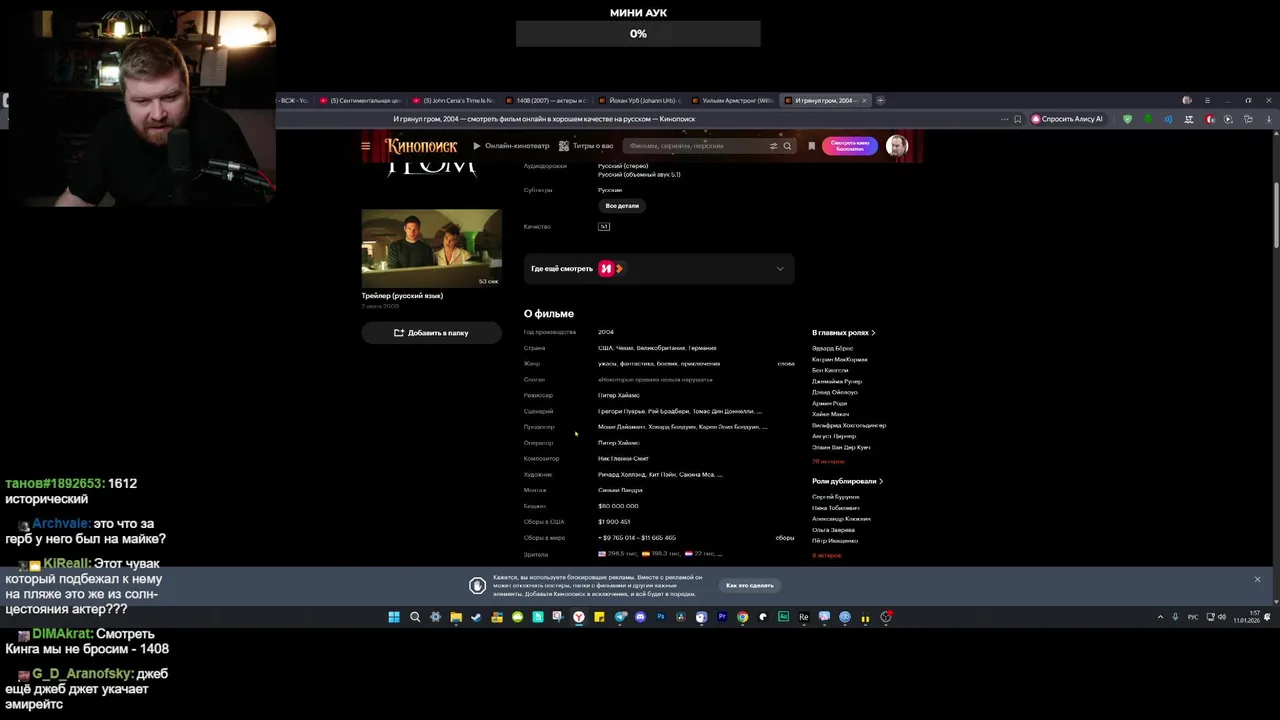Click the 2004 production year
1280x720 pixels.
(606, 332)
